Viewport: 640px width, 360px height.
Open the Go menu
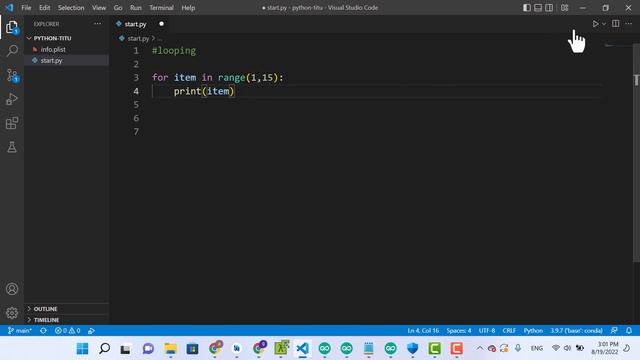click(118, 8)
